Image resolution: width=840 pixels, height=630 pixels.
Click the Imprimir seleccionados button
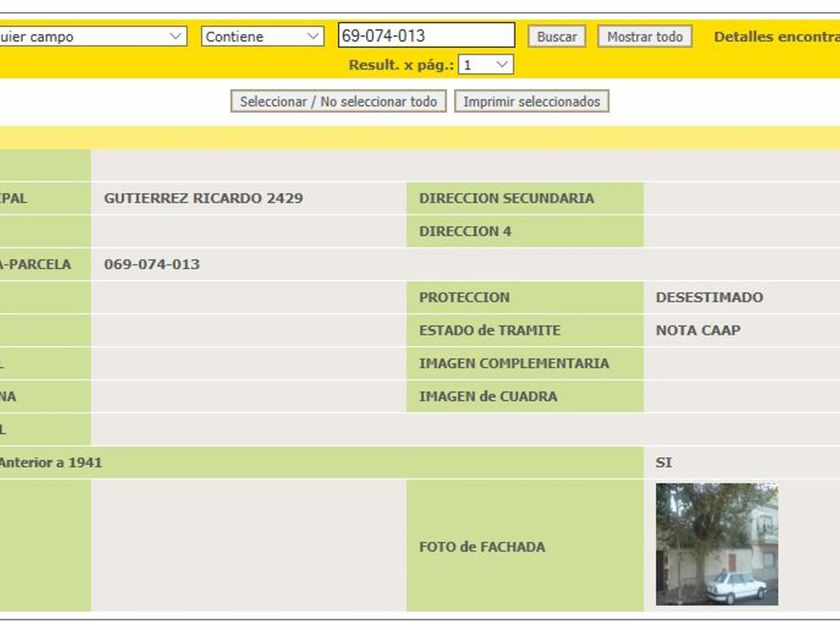[x=531, y=101]
